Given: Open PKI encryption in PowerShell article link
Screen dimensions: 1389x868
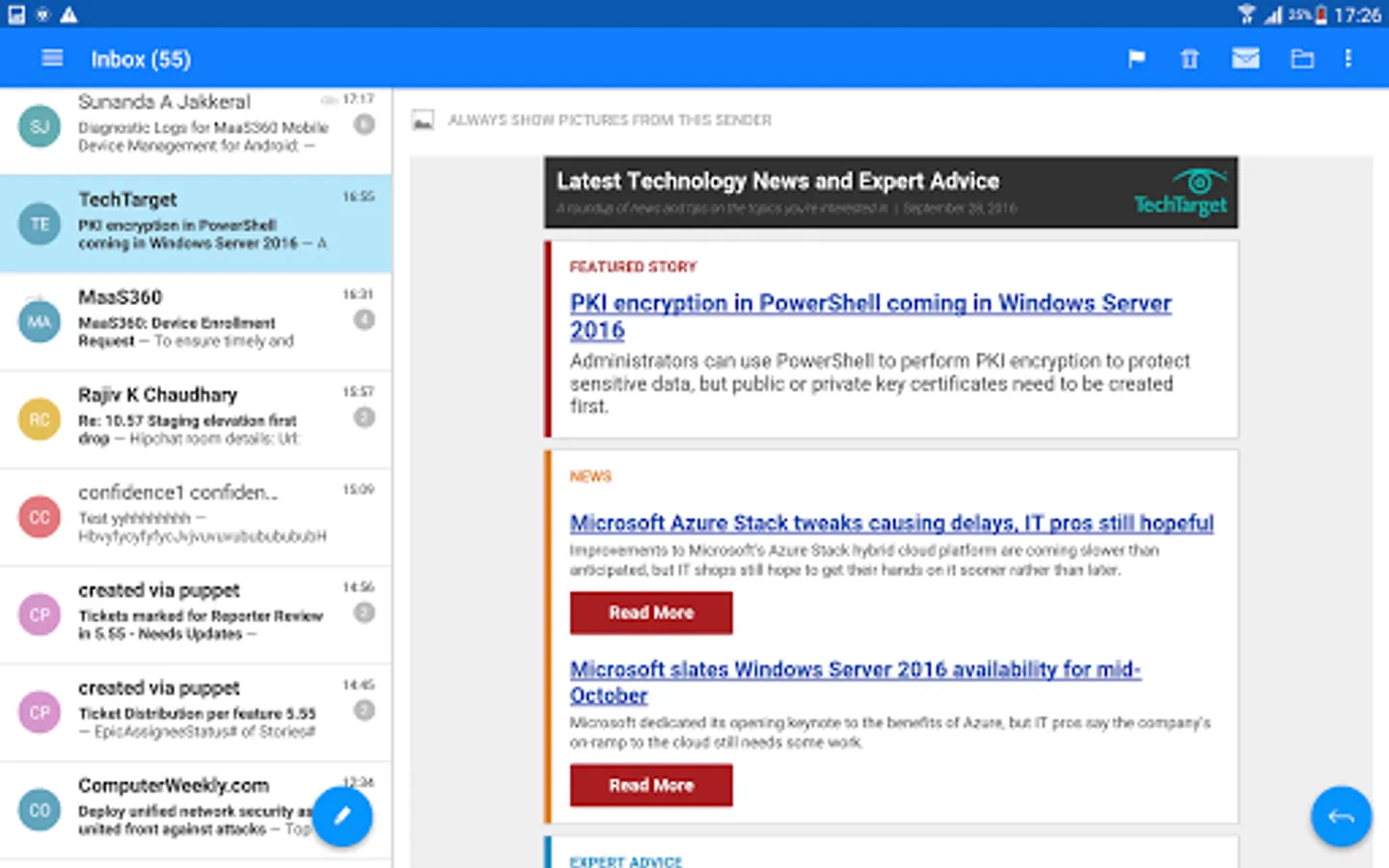Looking at the screenshot, I should coord(870,316).
